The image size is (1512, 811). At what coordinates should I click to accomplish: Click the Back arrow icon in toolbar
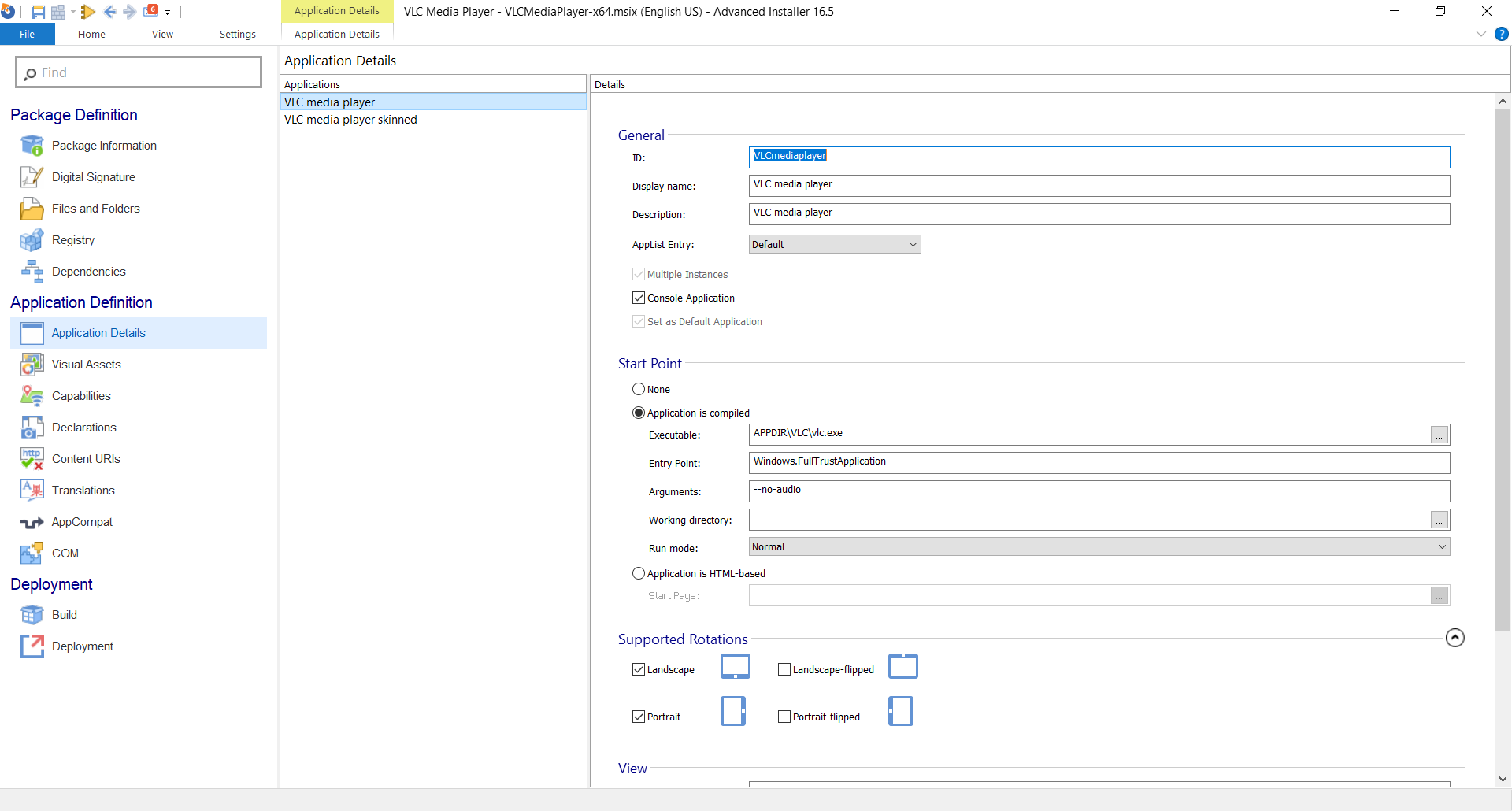point(110,12)
